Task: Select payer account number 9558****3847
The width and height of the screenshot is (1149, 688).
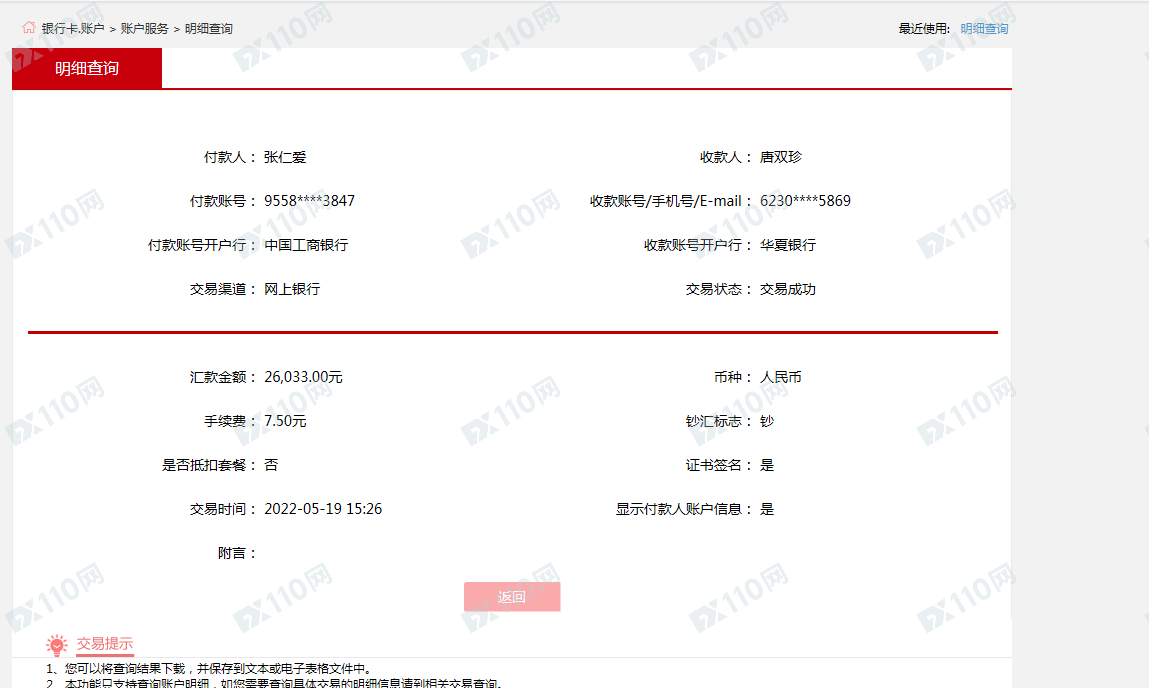Action: (x=309, y=201)
